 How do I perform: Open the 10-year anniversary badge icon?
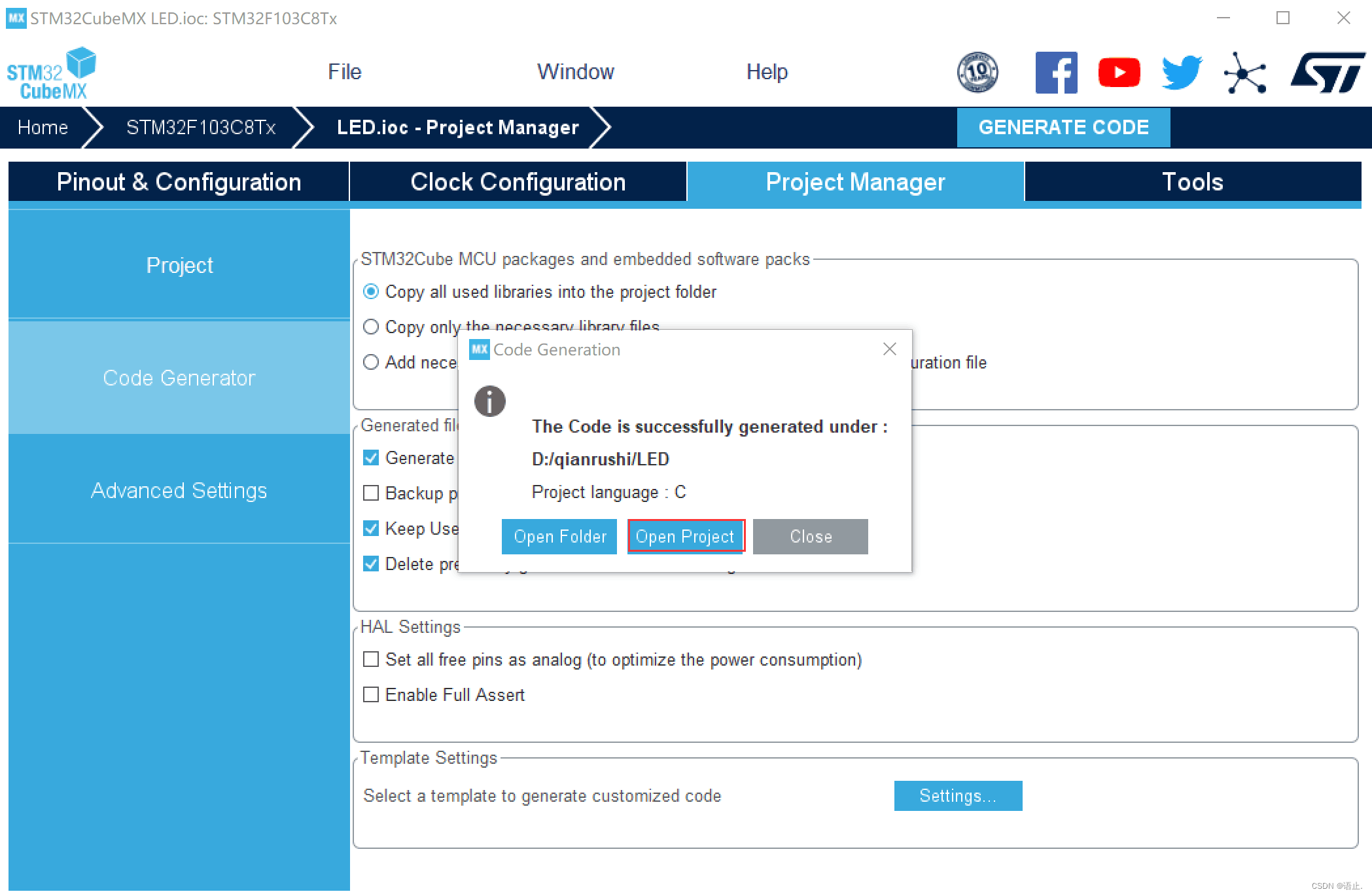(x=977, y=72)
